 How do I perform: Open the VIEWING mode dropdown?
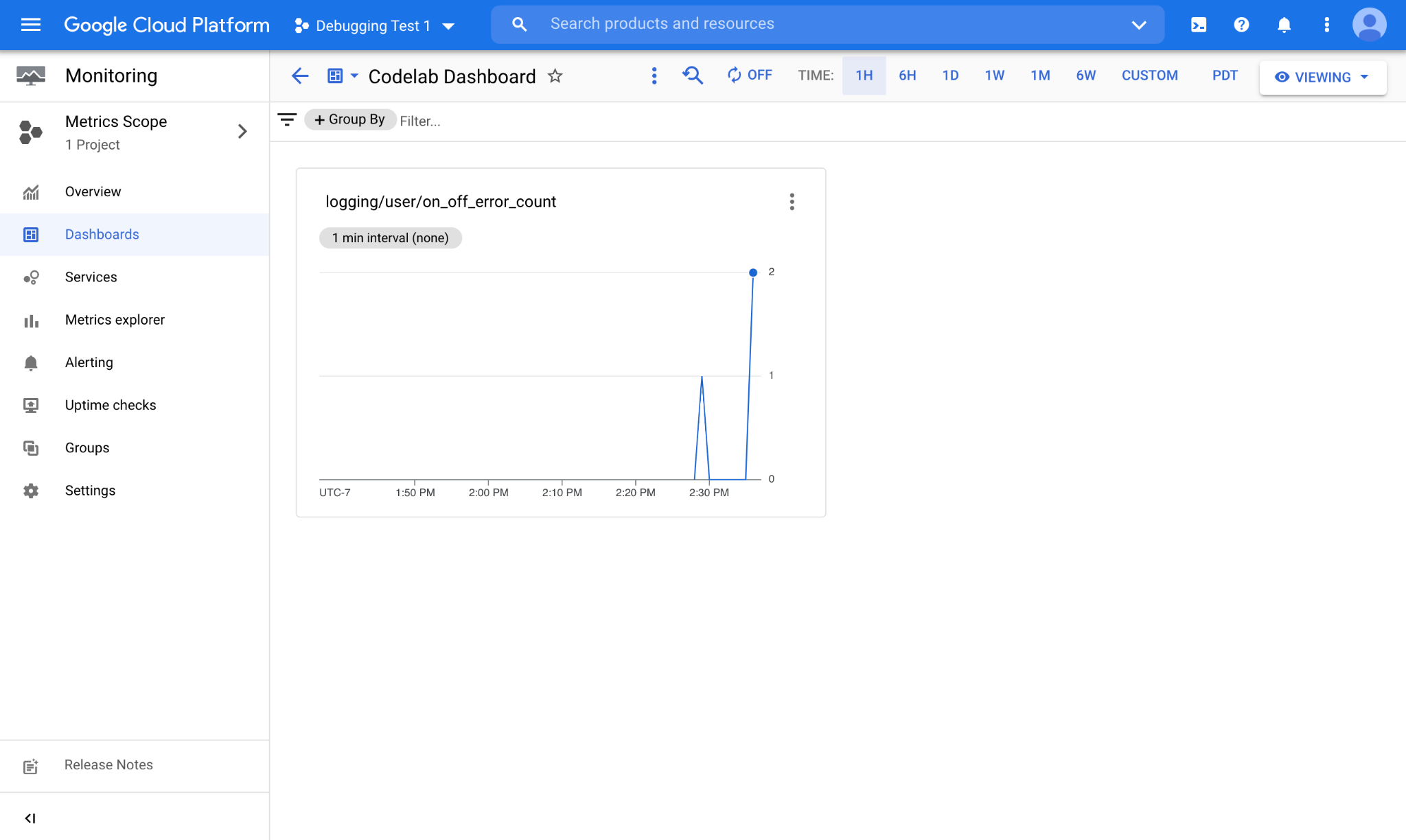click(x=1322, y=78)
